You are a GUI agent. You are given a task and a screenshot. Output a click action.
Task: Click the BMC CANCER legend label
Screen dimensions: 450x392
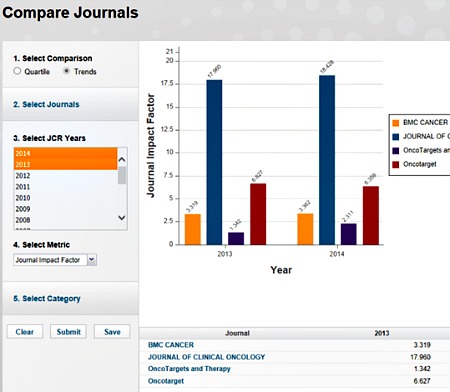pos(426,123)
